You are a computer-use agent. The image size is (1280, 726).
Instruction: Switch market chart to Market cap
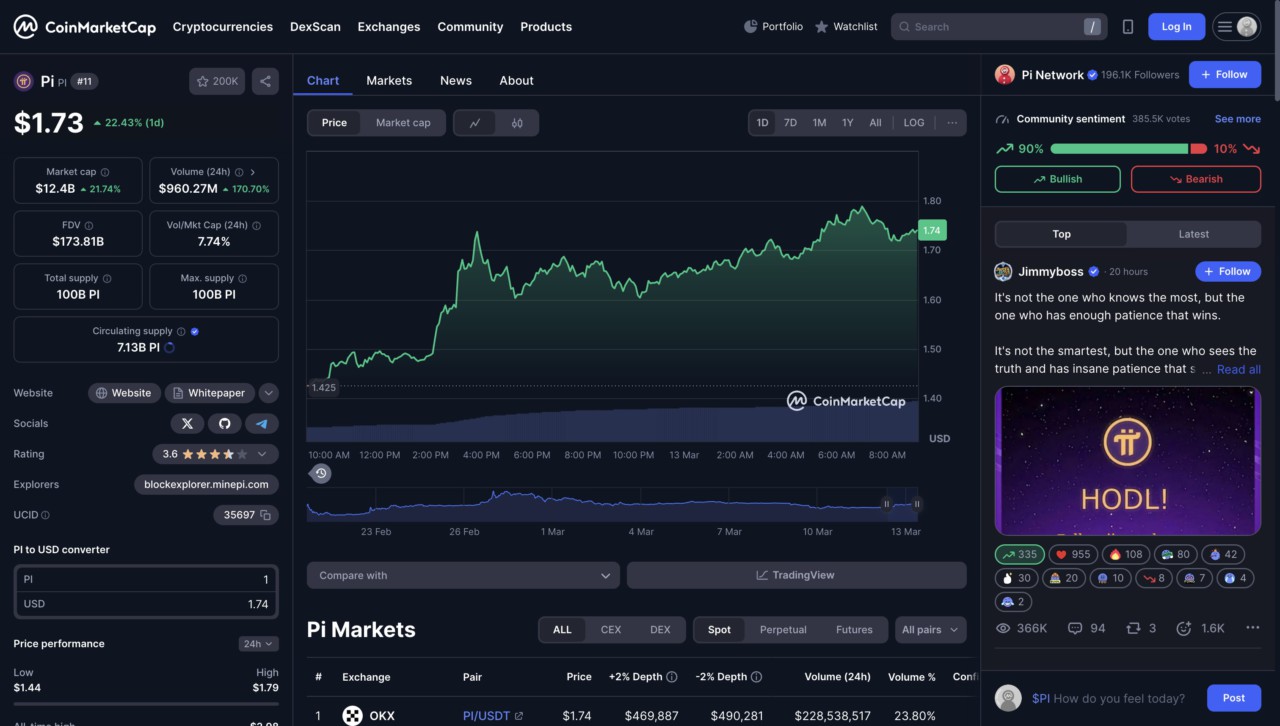(403, 122)
